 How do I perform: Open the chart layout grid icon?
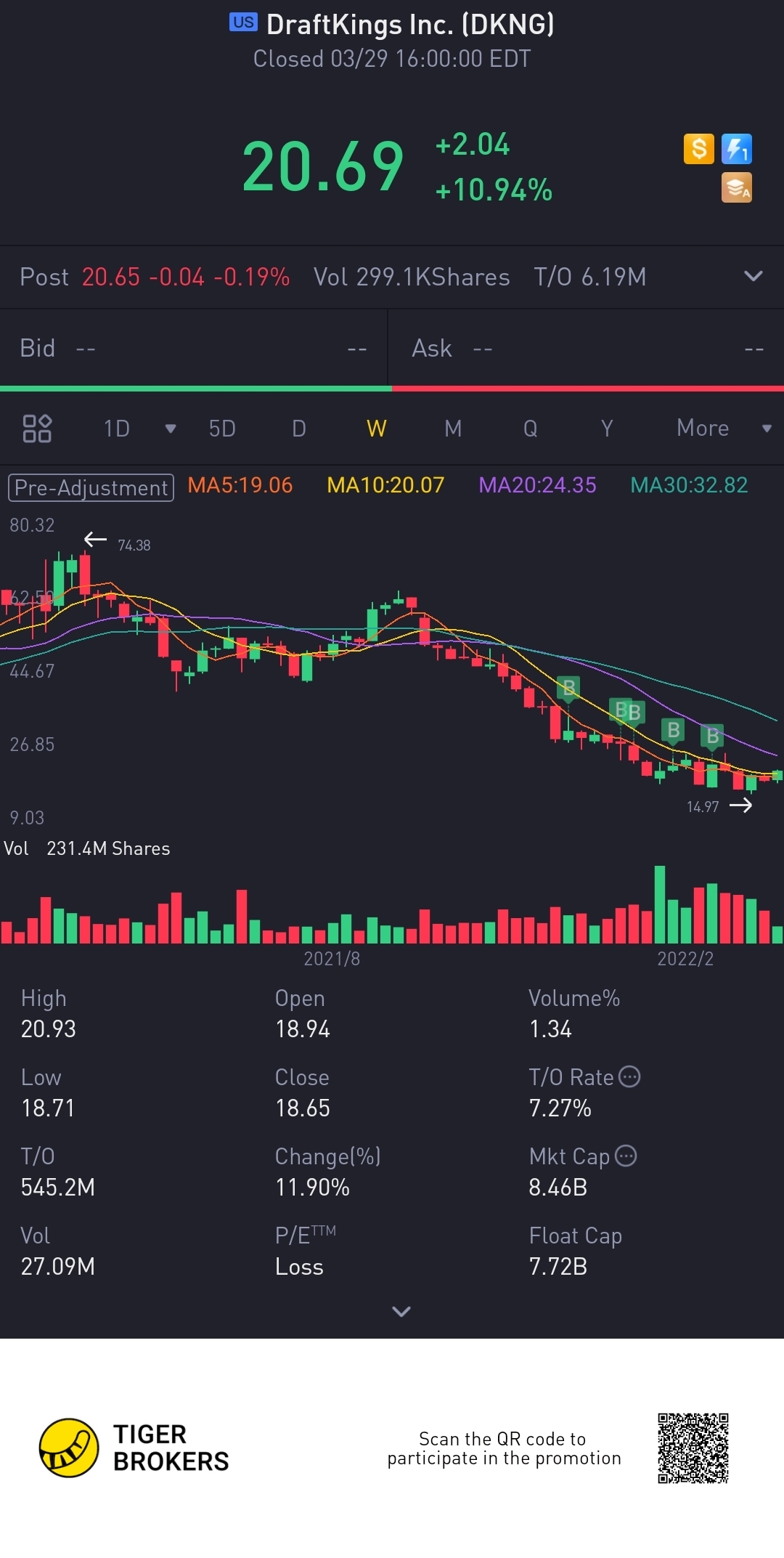[x=37, y=429]
